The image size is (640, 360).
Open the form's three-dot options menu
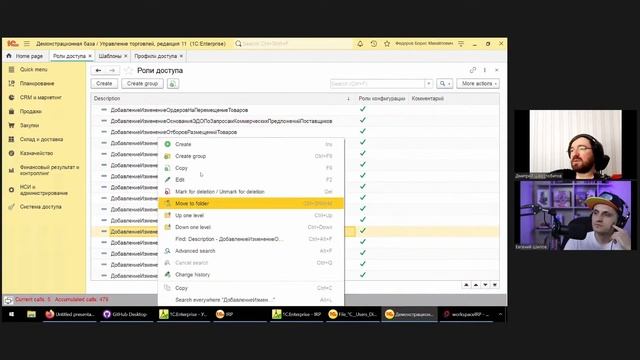pos(485,70)
